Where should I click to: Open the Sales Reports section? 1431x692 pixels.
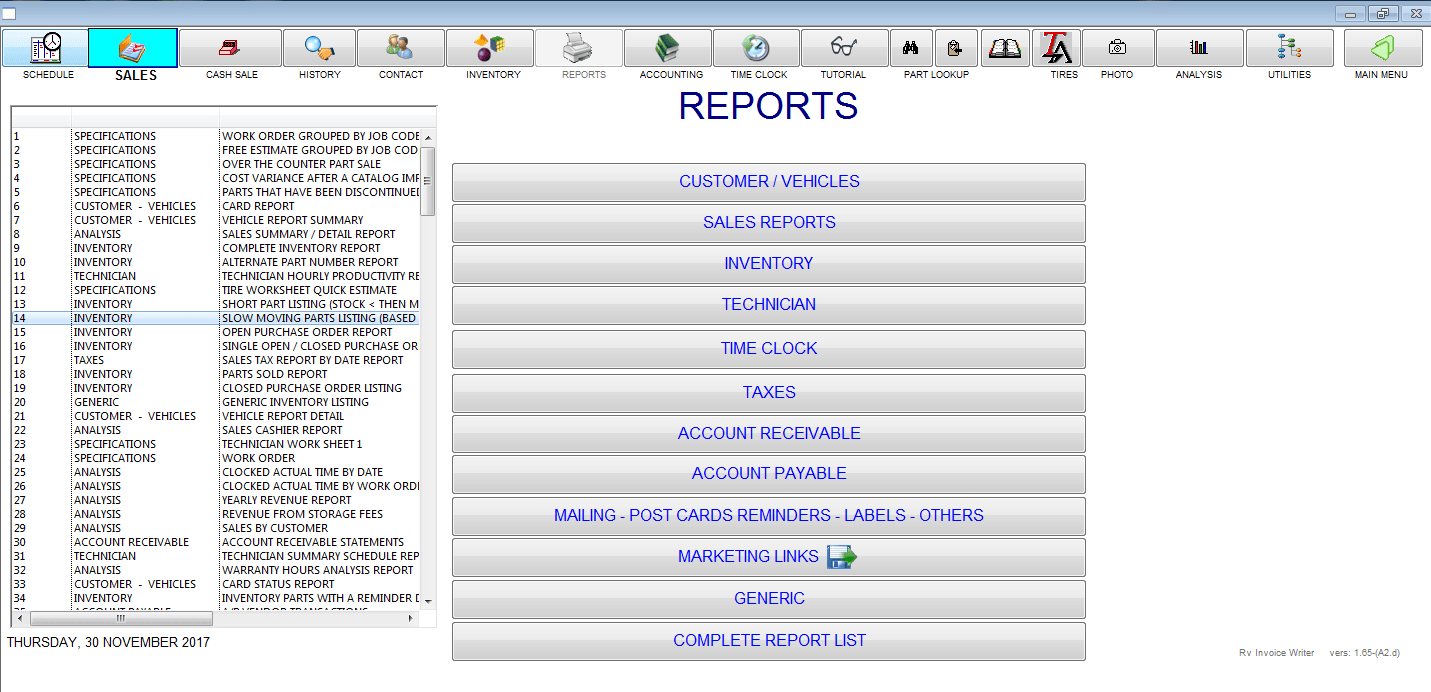click(768, 222)
